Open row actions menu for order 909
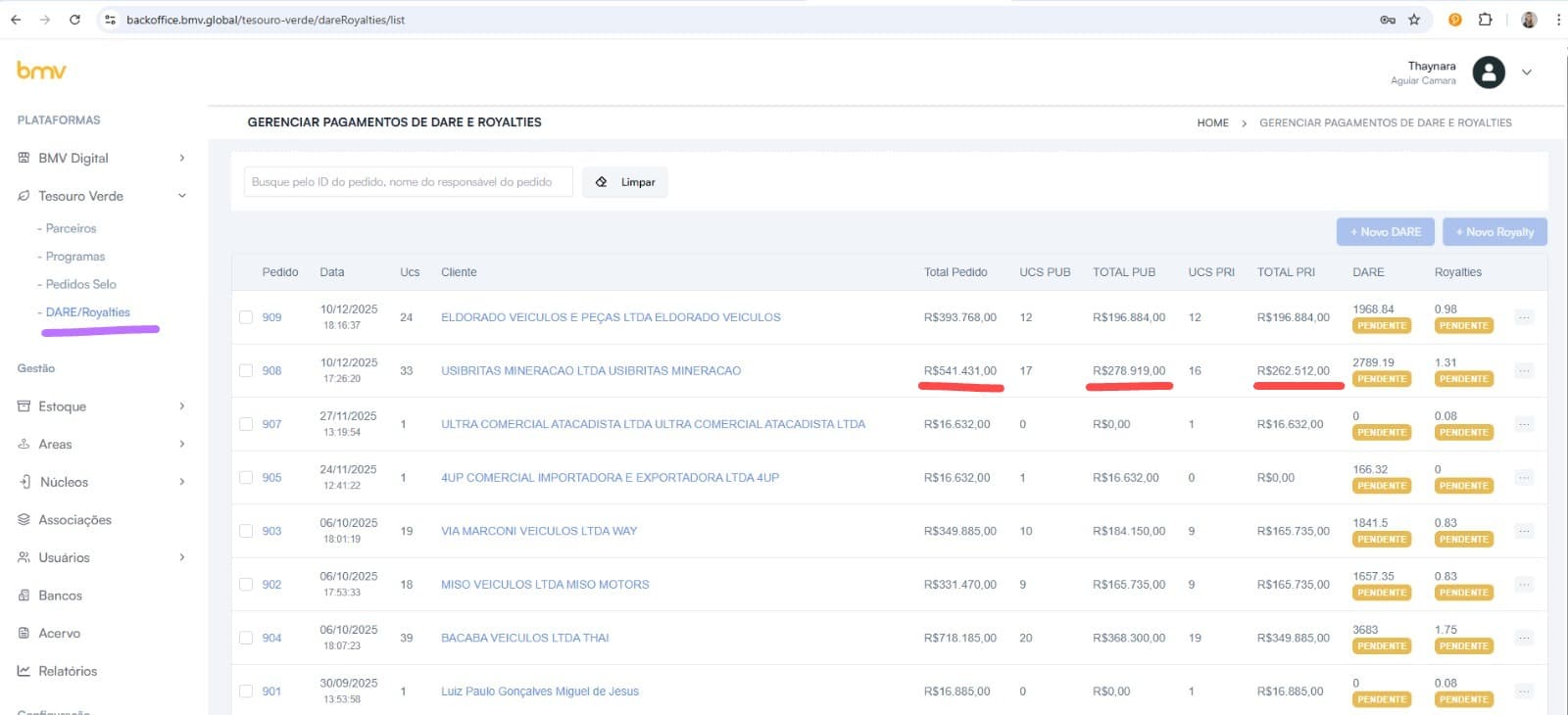Viewport: 1568px width, 715px height. tap(1524, 317)
